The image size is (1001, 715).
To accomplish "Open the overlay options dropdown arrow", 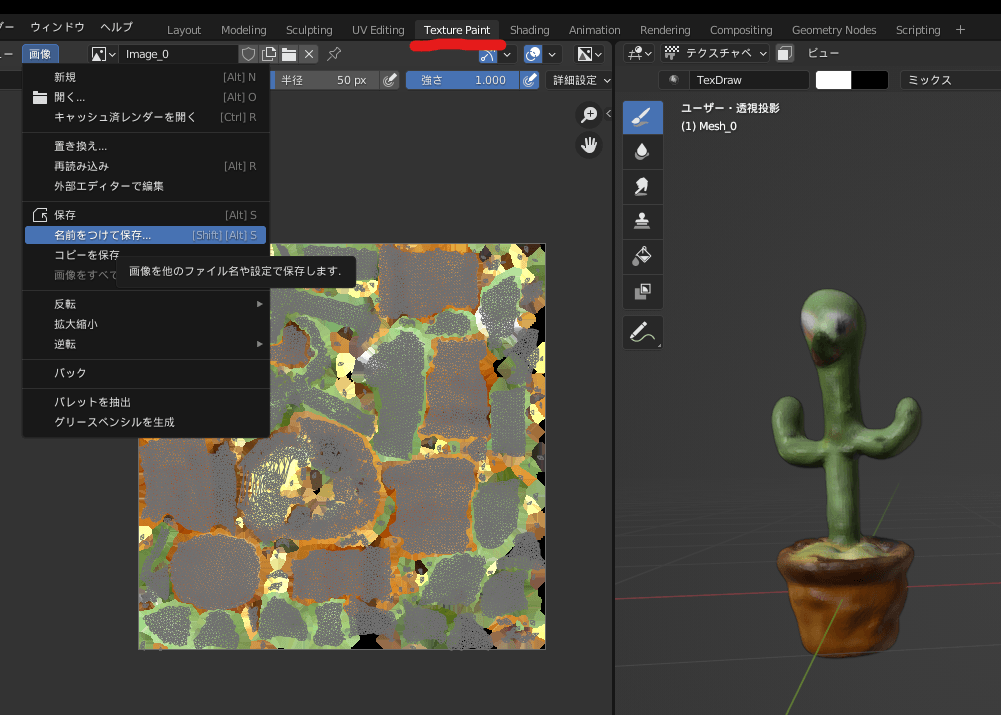I will 552,54.
